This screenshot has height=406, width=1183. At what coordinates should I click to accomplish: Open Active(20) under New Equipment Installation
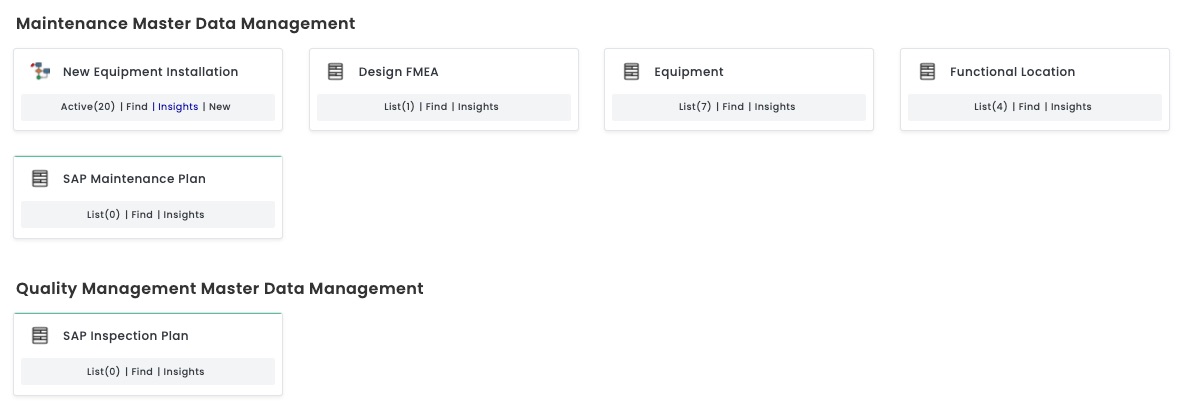click(88, 107)
